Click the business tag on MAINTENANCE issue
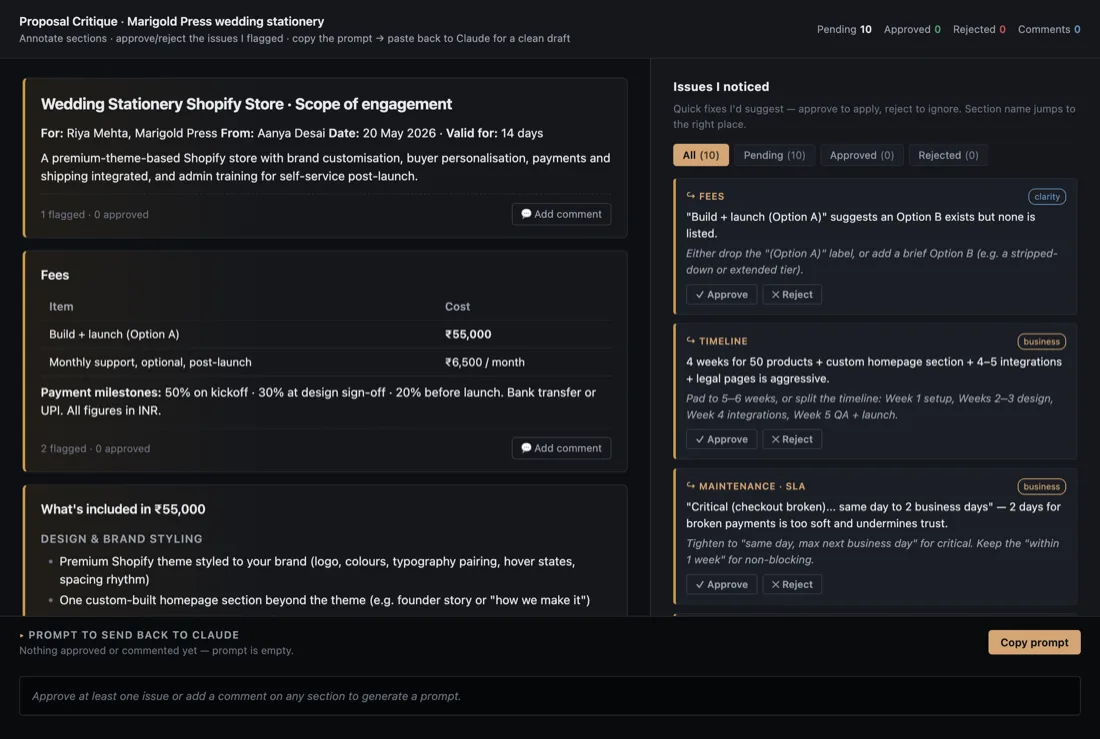This screenshot has height=739, width=1100. (x=1041, y=486)
